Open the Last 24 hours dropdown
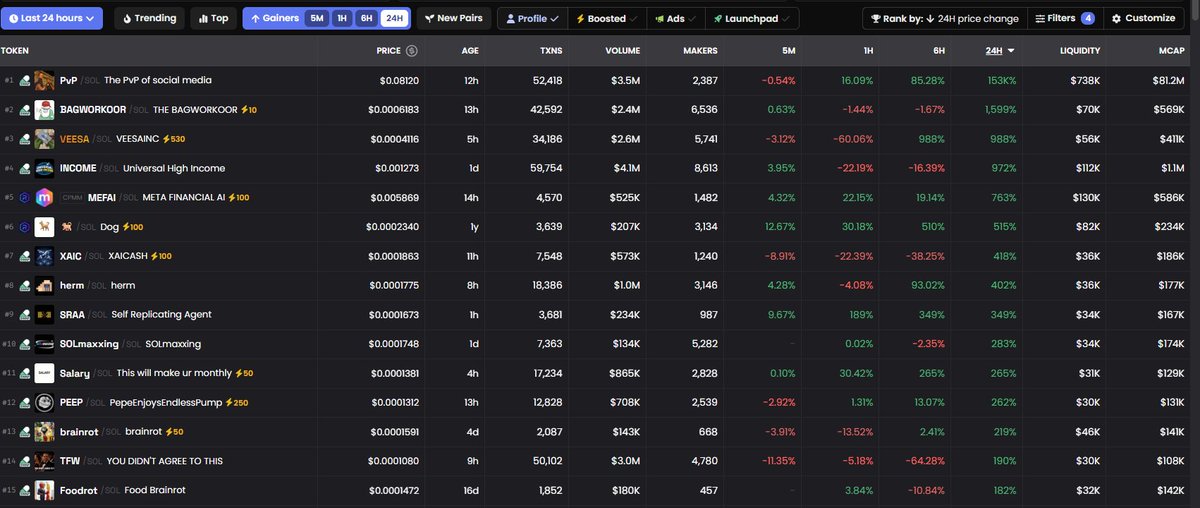The width and height of the screenshot is (1200, 508). pyautogui.click(x=53, y=18)
